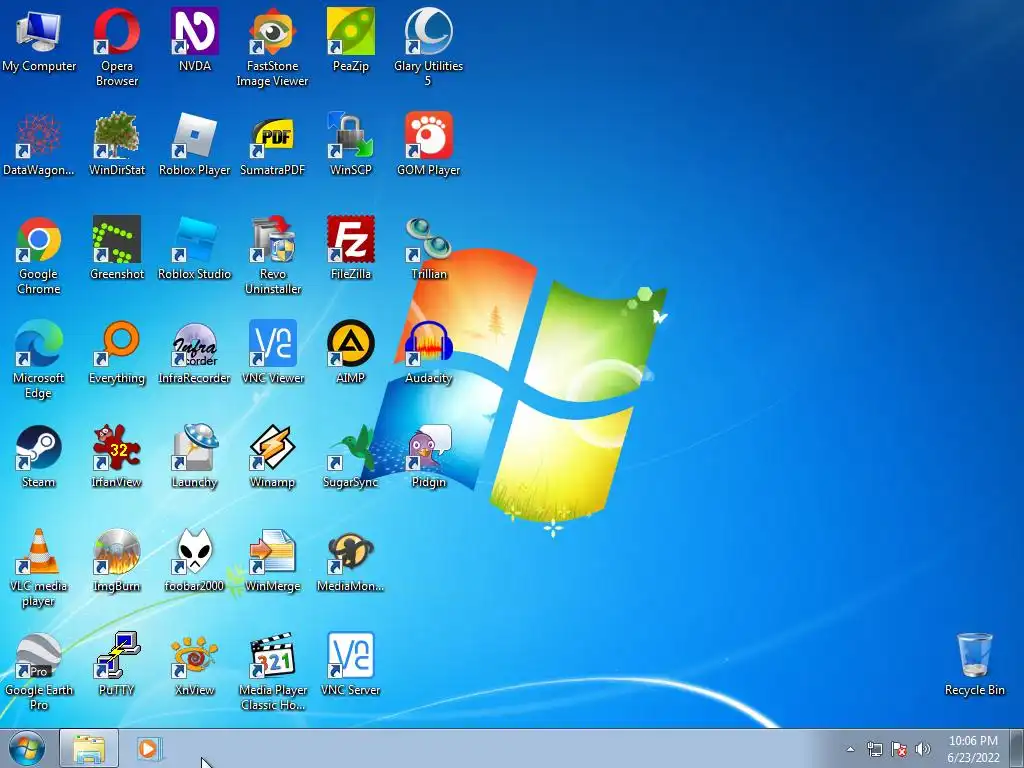Launch Windows Media Player from taskbar
This screenshot has width=1024, height=768.
(149, 748)
